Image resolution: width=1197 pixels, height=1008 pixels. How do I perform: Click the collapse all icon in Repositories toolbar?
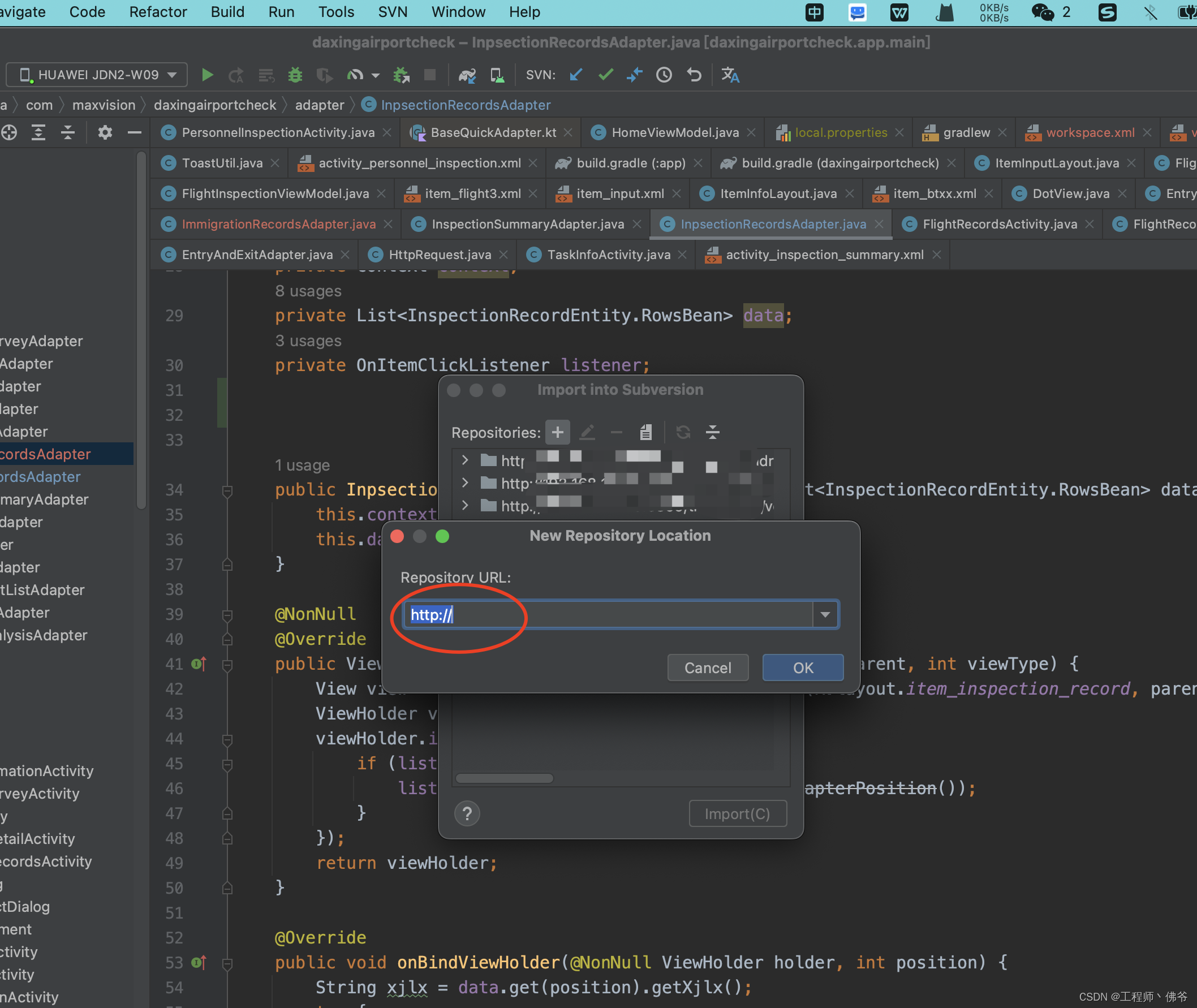tap(712, 432)
